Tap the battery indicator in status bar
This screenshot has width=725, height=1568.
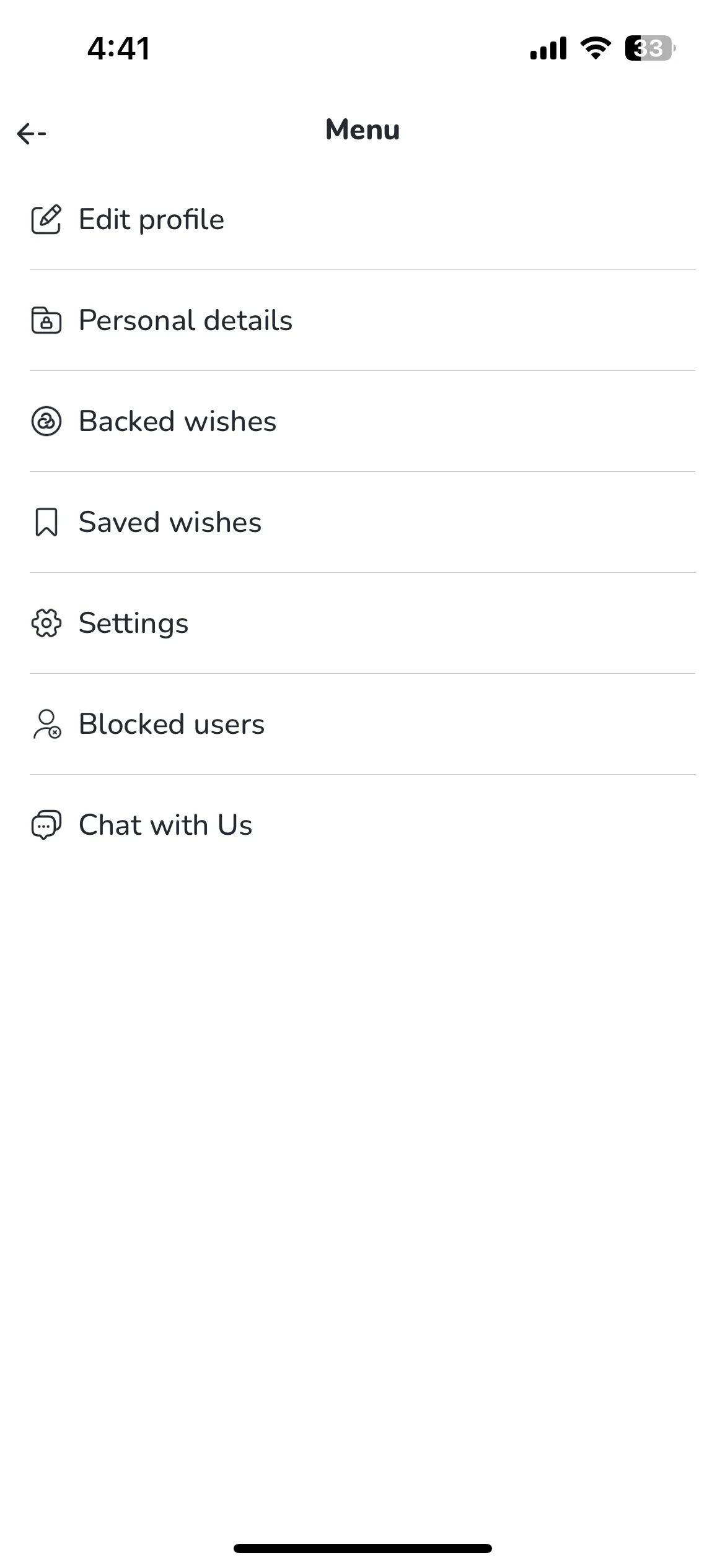click(650, 48)
